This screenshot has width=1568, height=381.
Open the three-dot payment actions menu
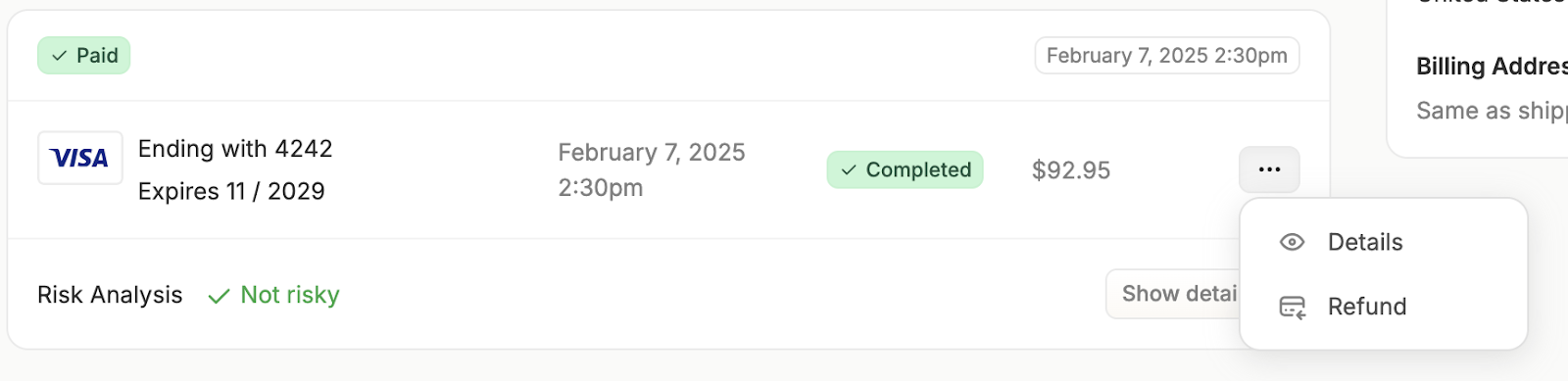point(1269,169)
